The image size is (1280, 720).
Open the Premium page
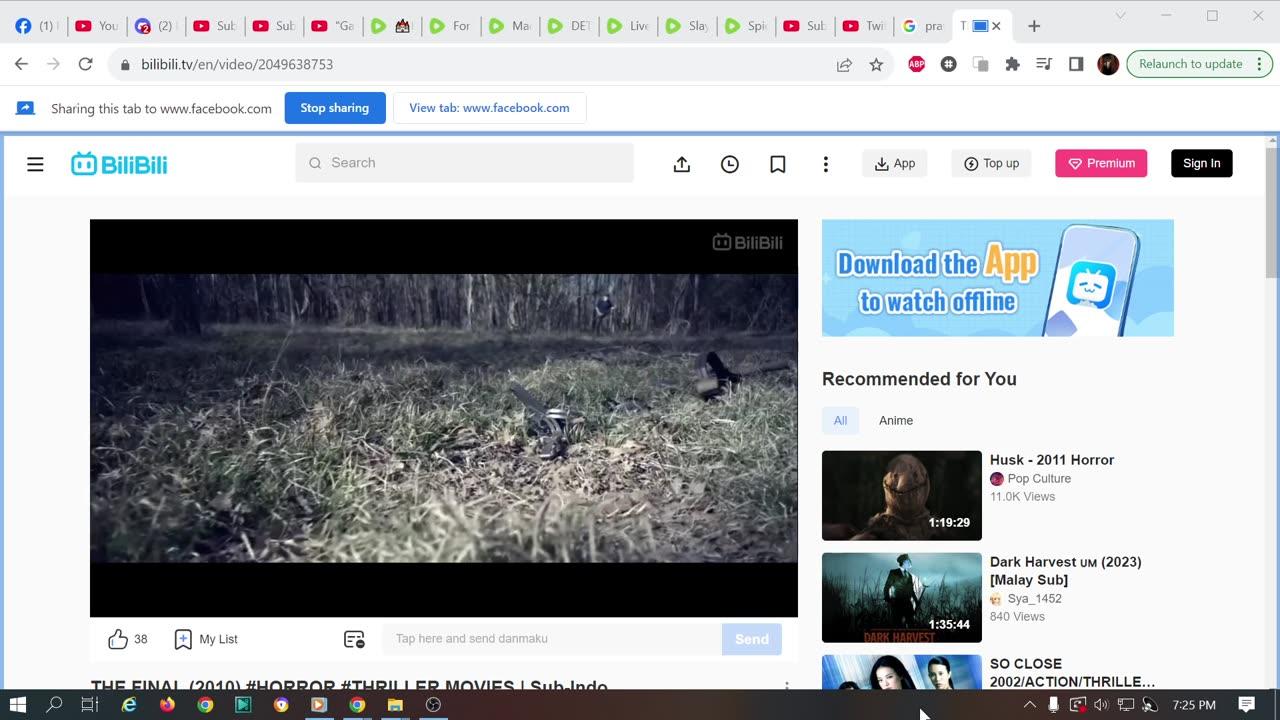(x=1101, y=164)
